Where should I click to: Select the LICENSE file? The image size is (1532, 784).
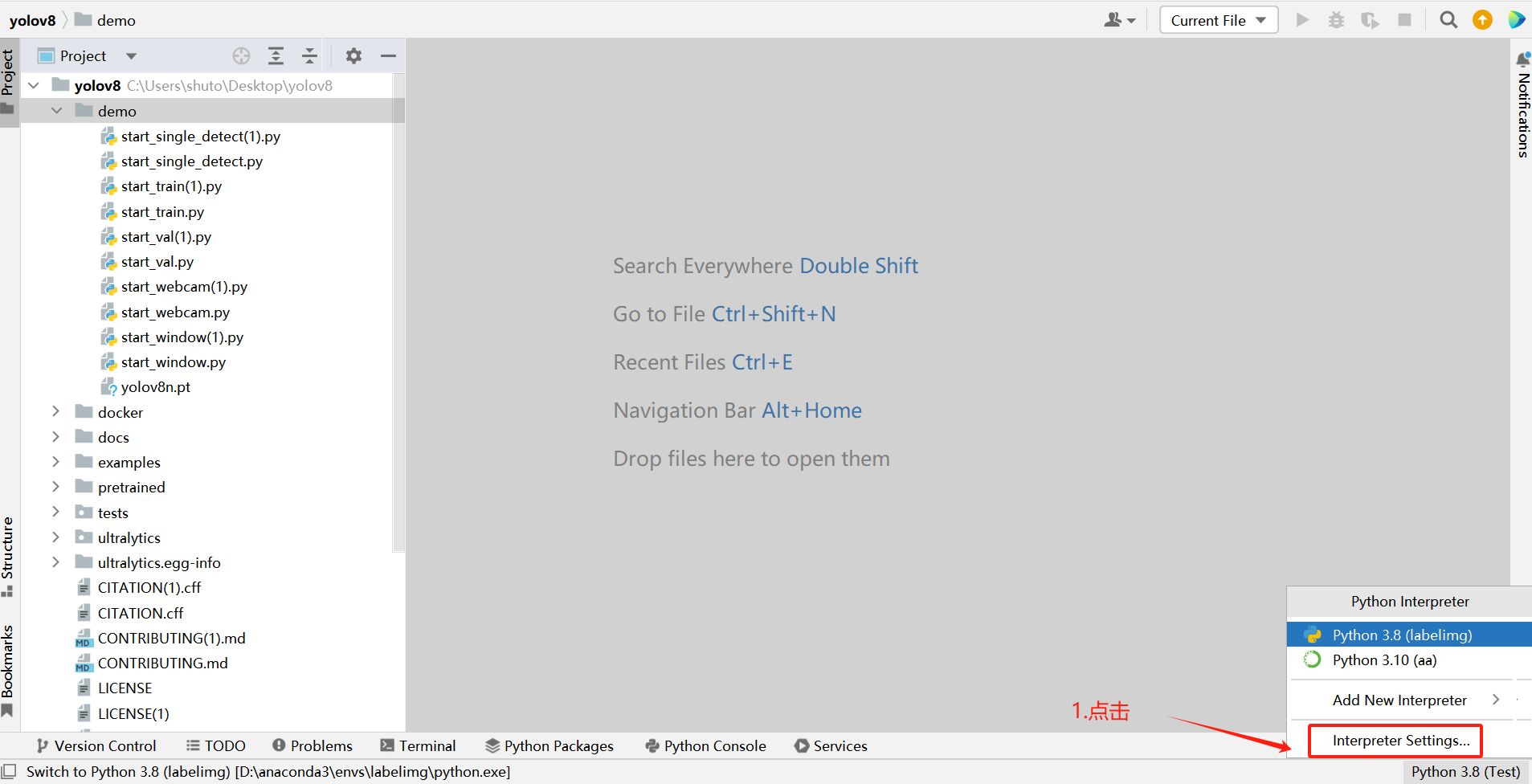click(125, 688)
